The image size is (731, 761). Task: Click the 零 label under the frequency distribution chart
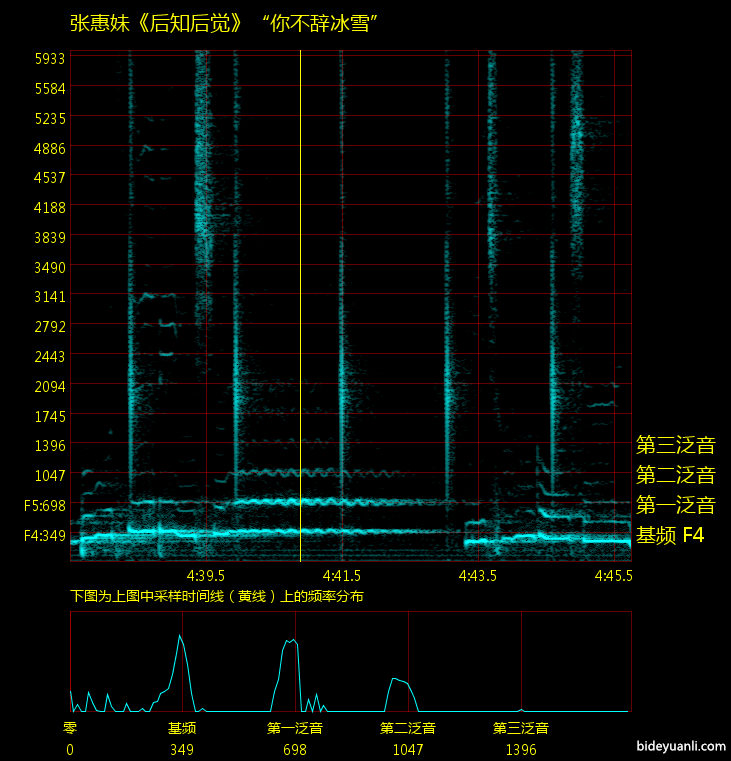[70, 729]
